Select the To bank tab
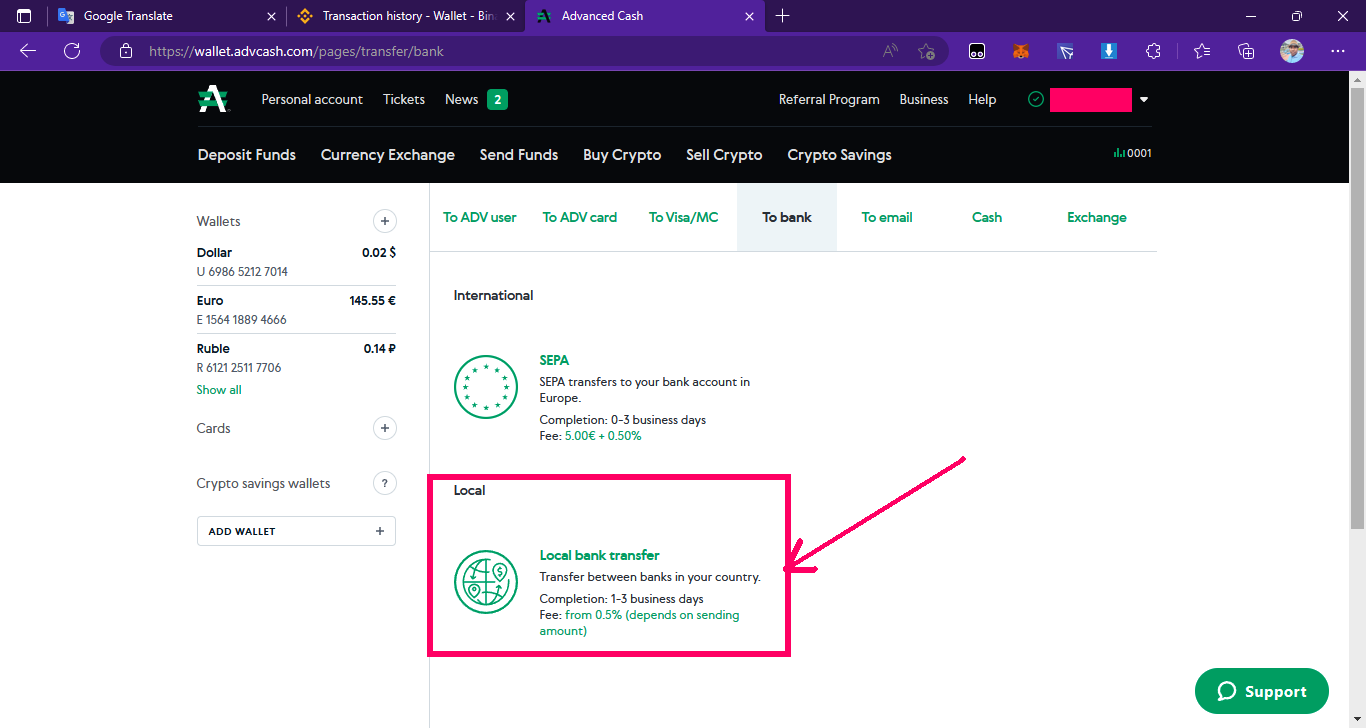This screenshot has height=728, width=1366. tap(787, 217)
